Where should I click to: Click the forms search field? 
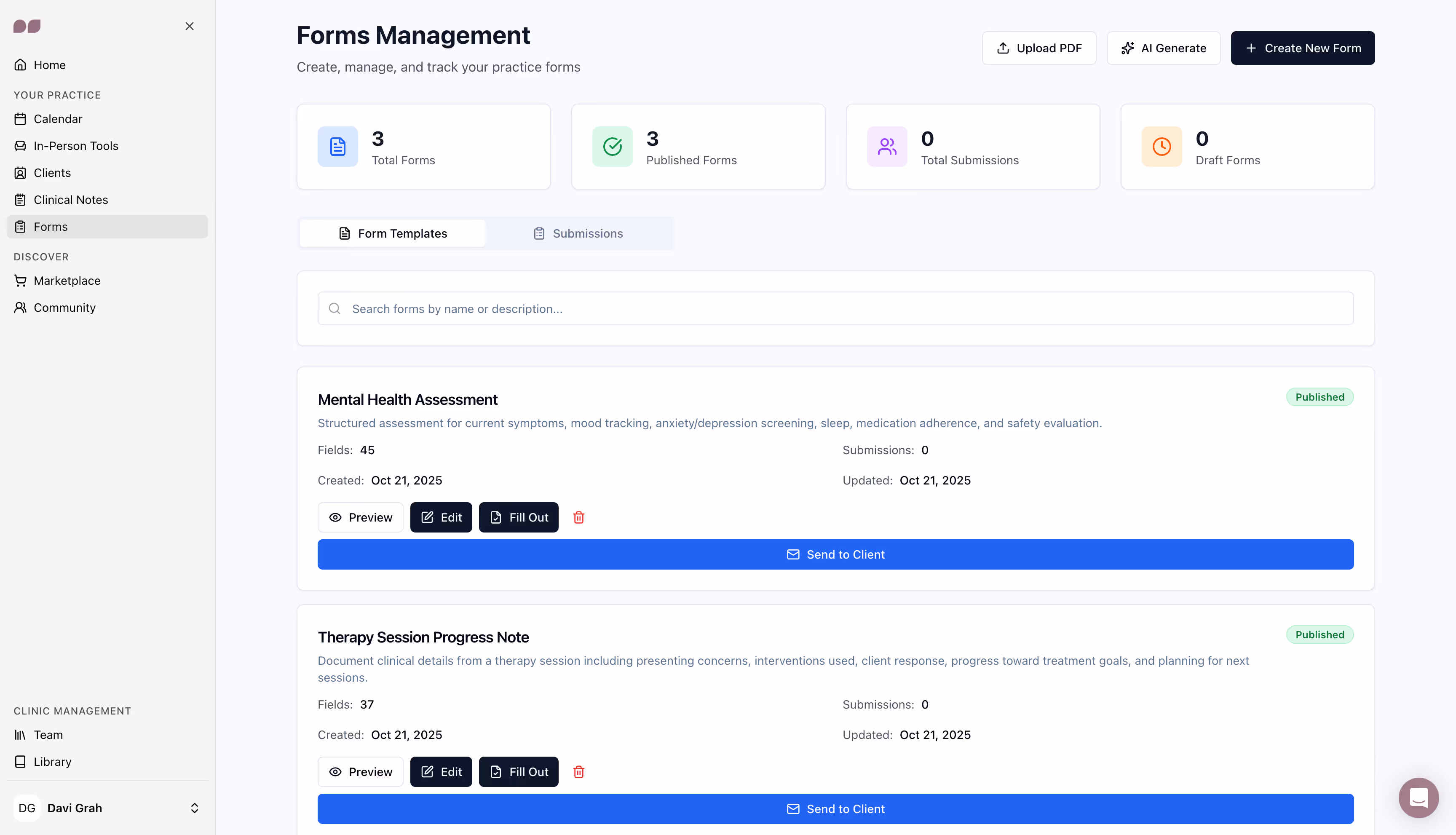(835, 308)
